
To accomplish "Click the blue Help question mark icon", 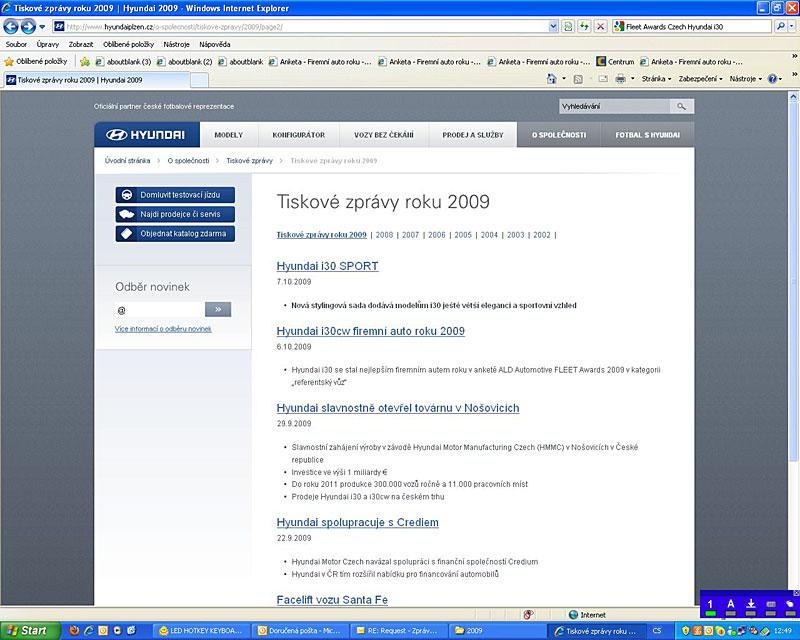I will point(772,79).
